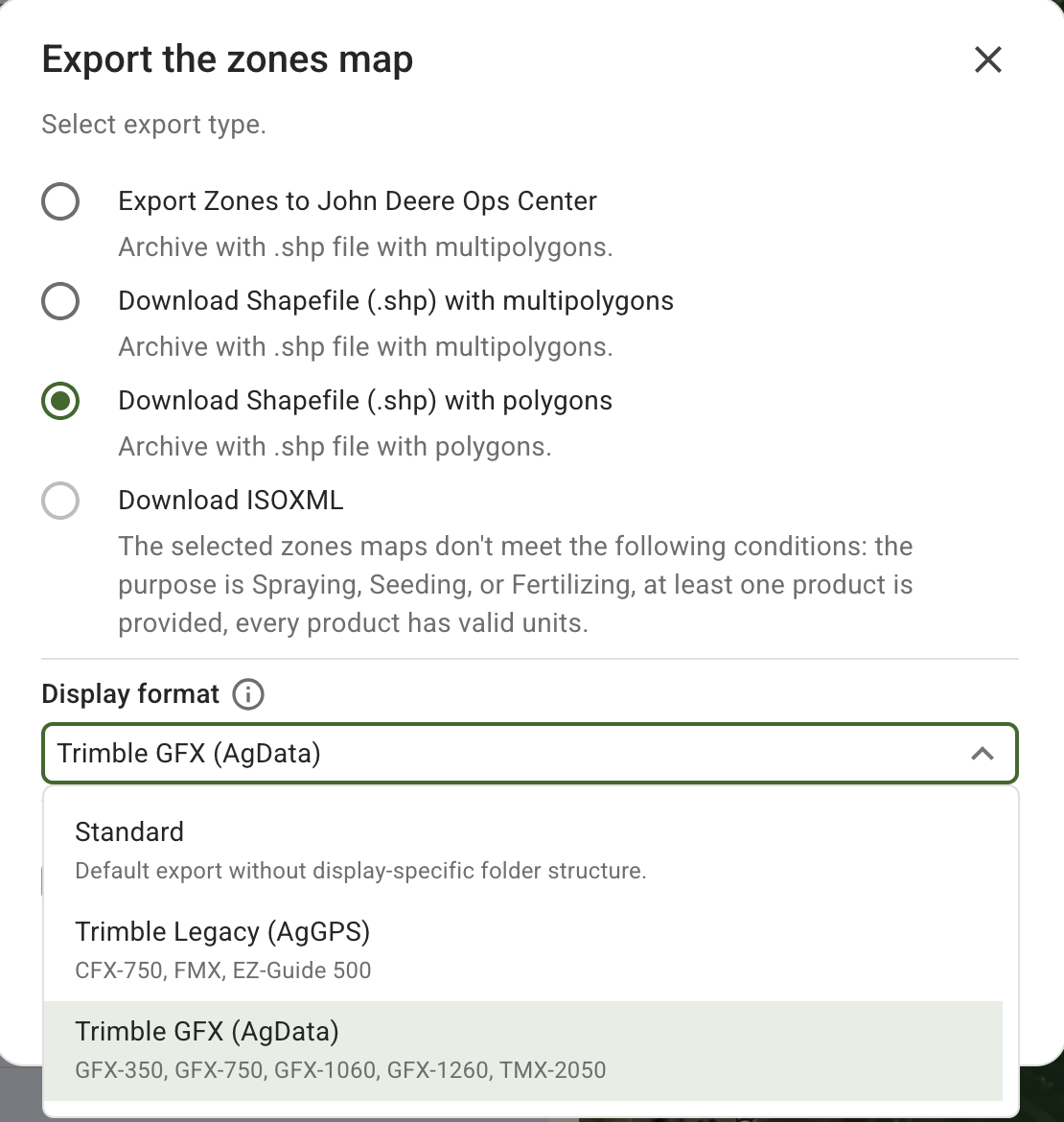Click the selected Shapefile with polygons radio
Viewport: 1064px width, 1122px height.
pos(60,401)
